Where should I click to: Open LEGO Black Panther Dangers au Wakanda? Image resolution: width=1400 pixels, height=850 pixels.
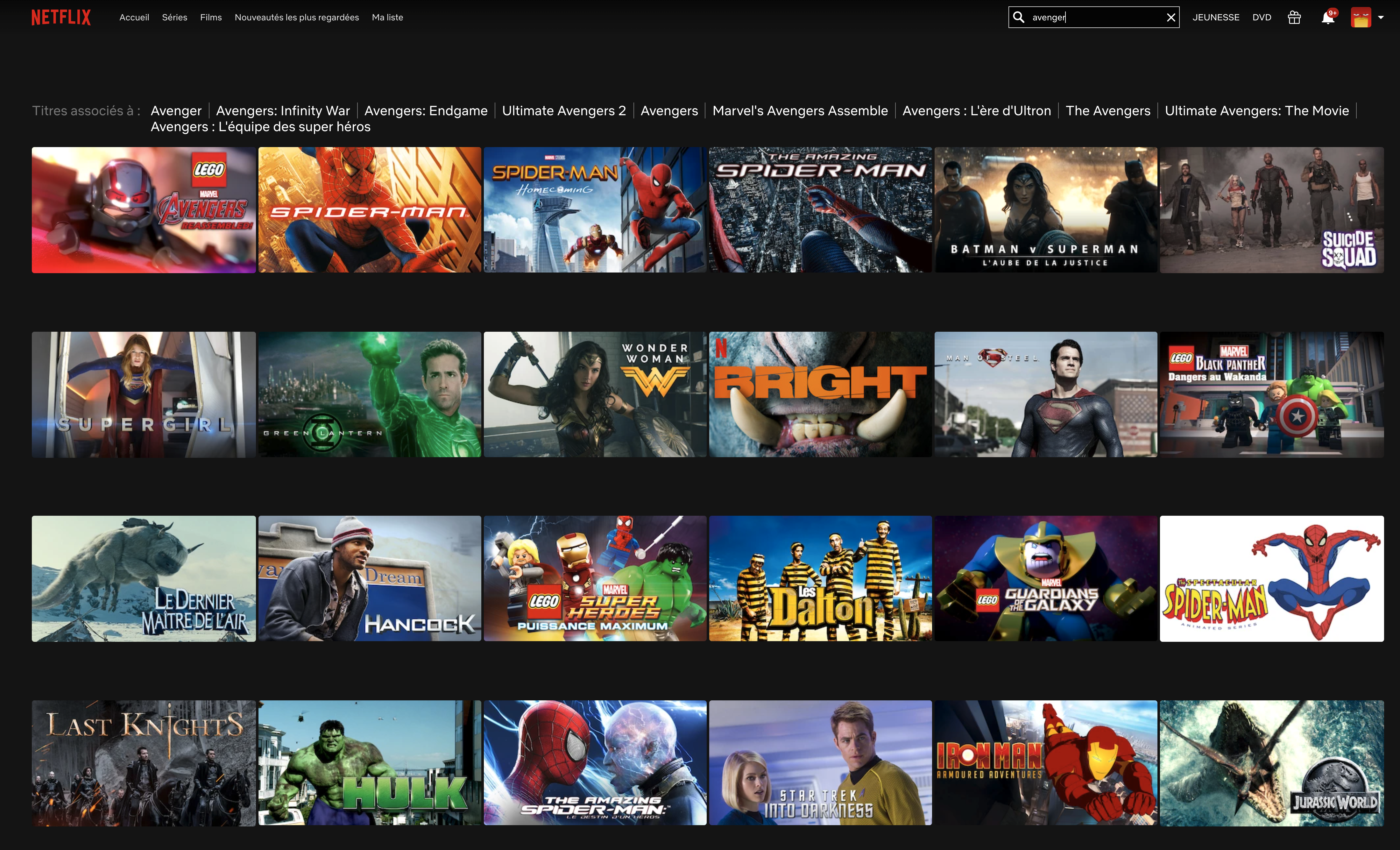coord(1272,394)
